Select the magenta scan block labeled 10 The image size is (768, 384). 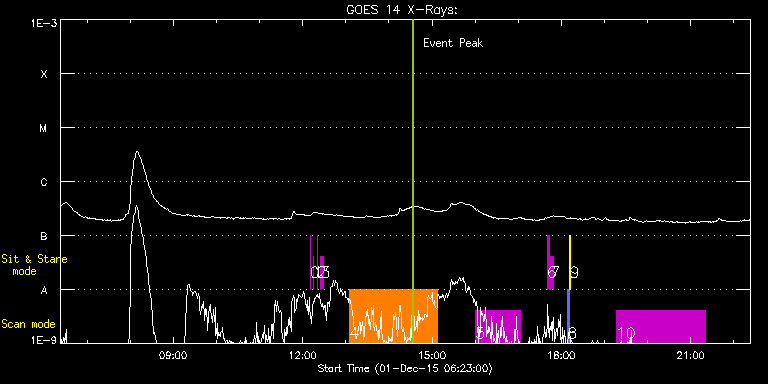pyautogui.click(x=661, y=326)
